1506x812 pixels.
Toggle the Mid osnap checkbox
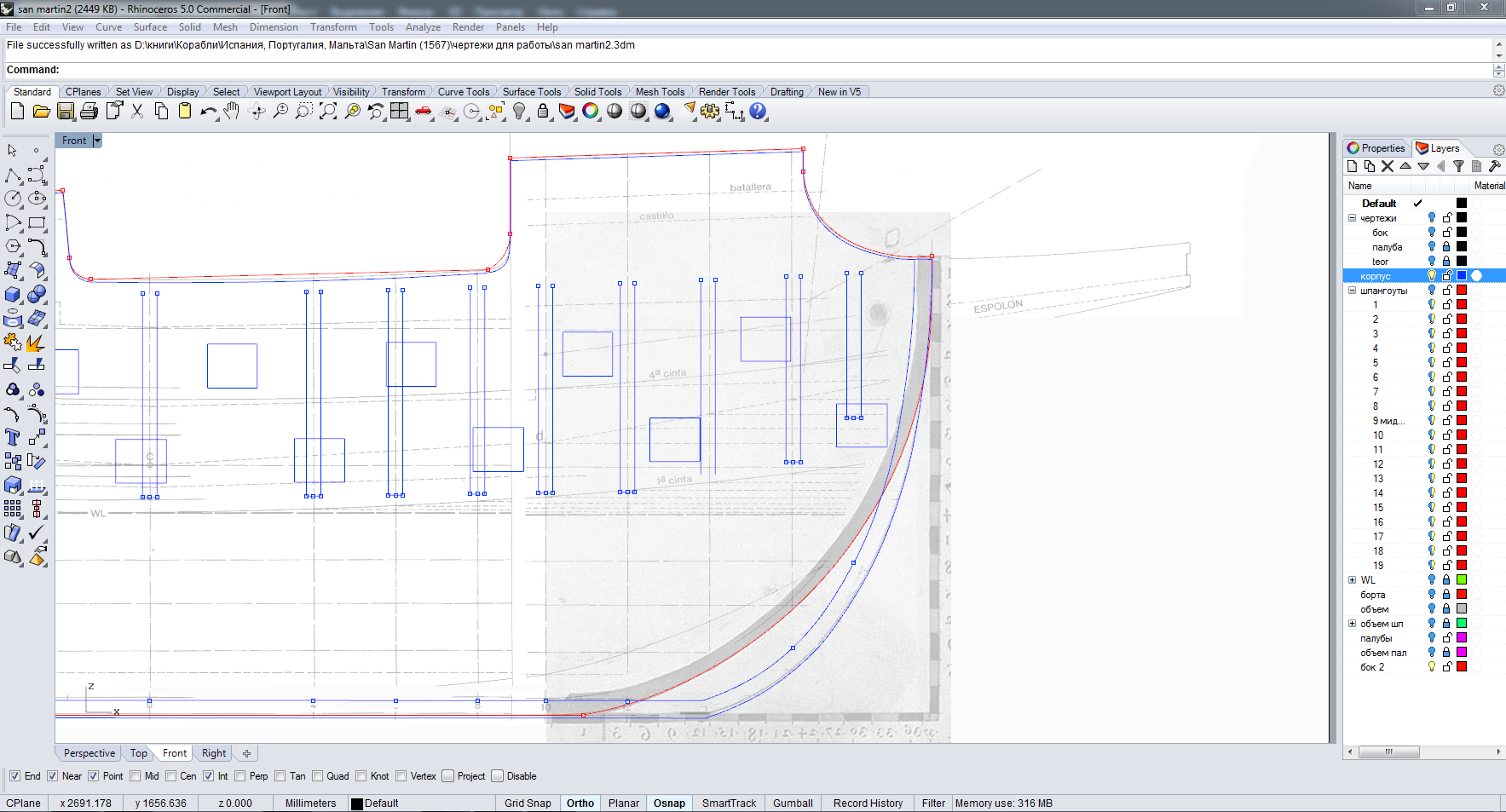tap(136, 776)
